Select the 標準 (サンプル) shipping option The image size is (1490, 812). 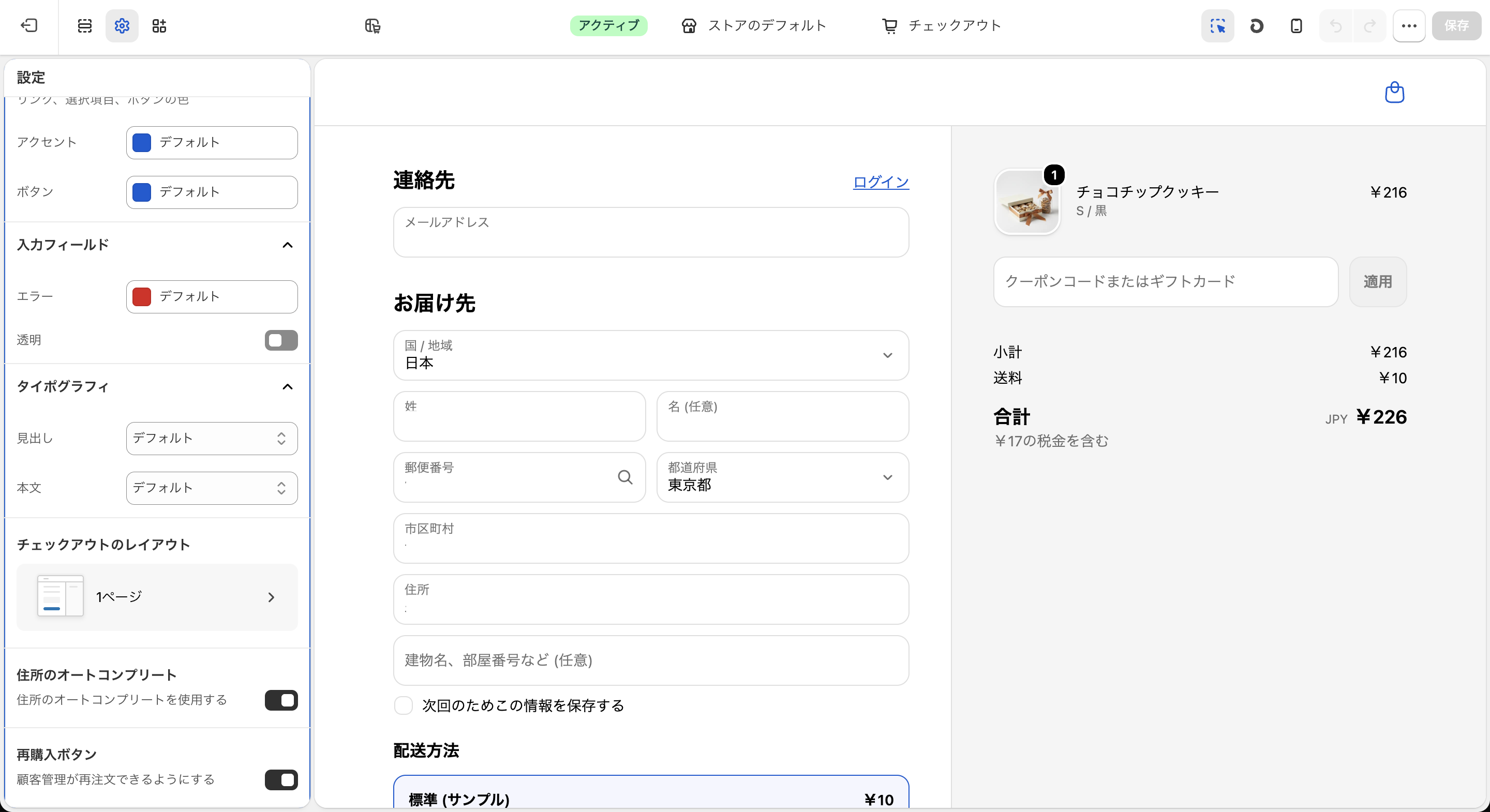click(x=651, y=793)
